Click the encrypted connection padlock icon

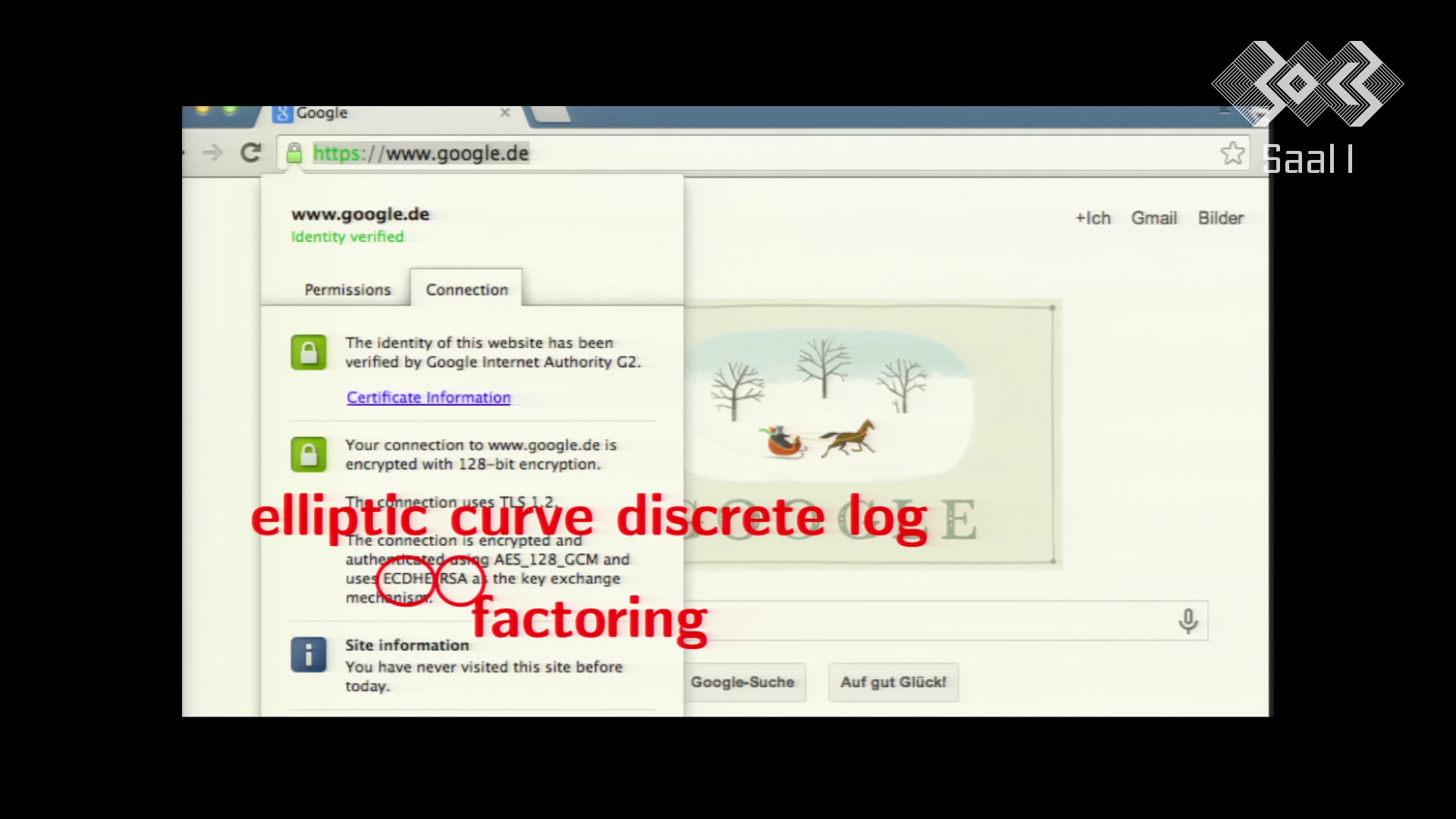[309, 454]
